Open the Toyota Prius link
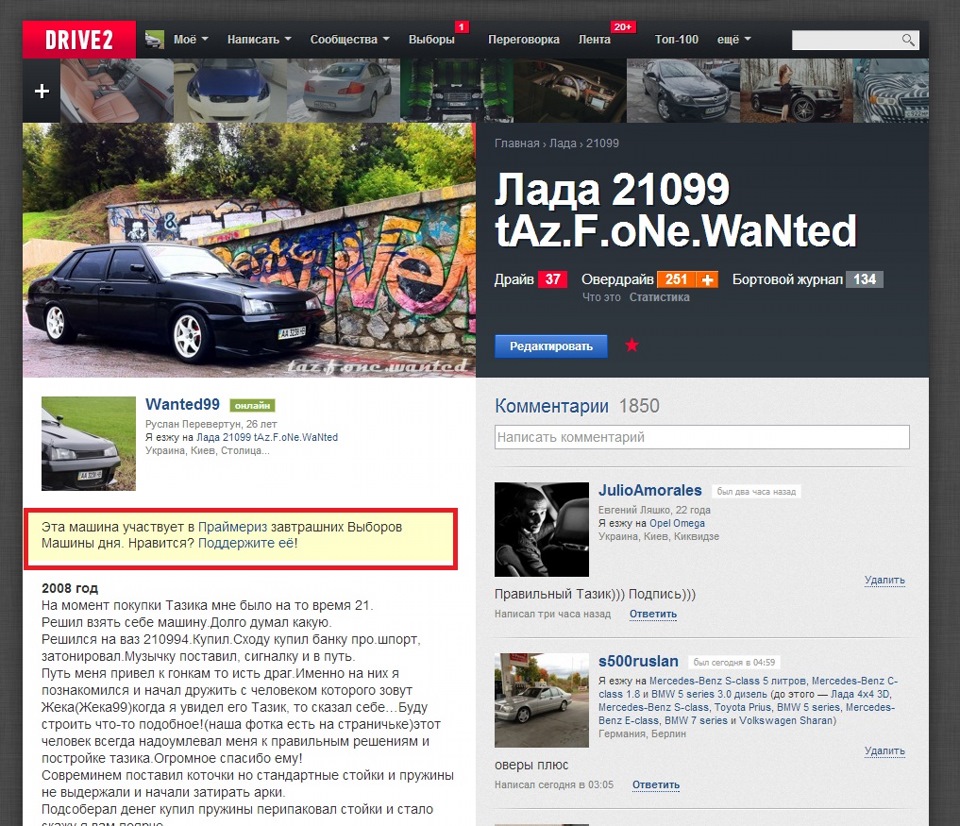The height and width of the screenshot is (826, 960). coord(743,707)
